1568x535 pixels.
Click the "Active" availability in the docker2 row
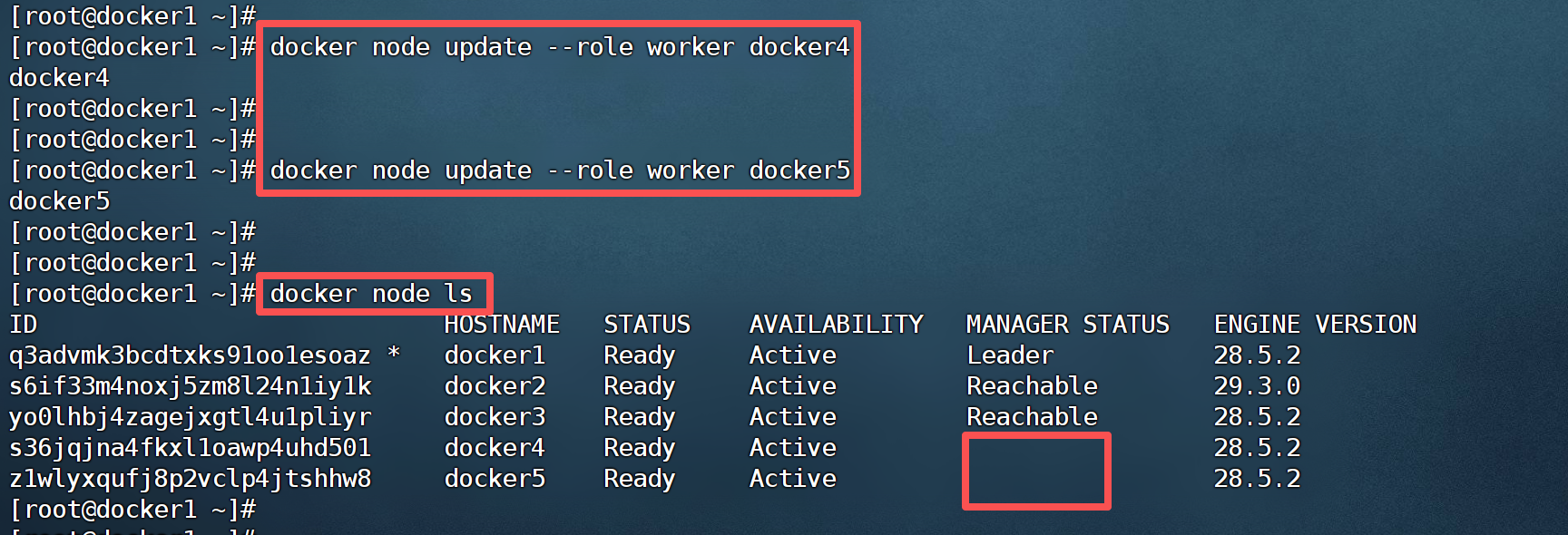(x=792, y=386)
